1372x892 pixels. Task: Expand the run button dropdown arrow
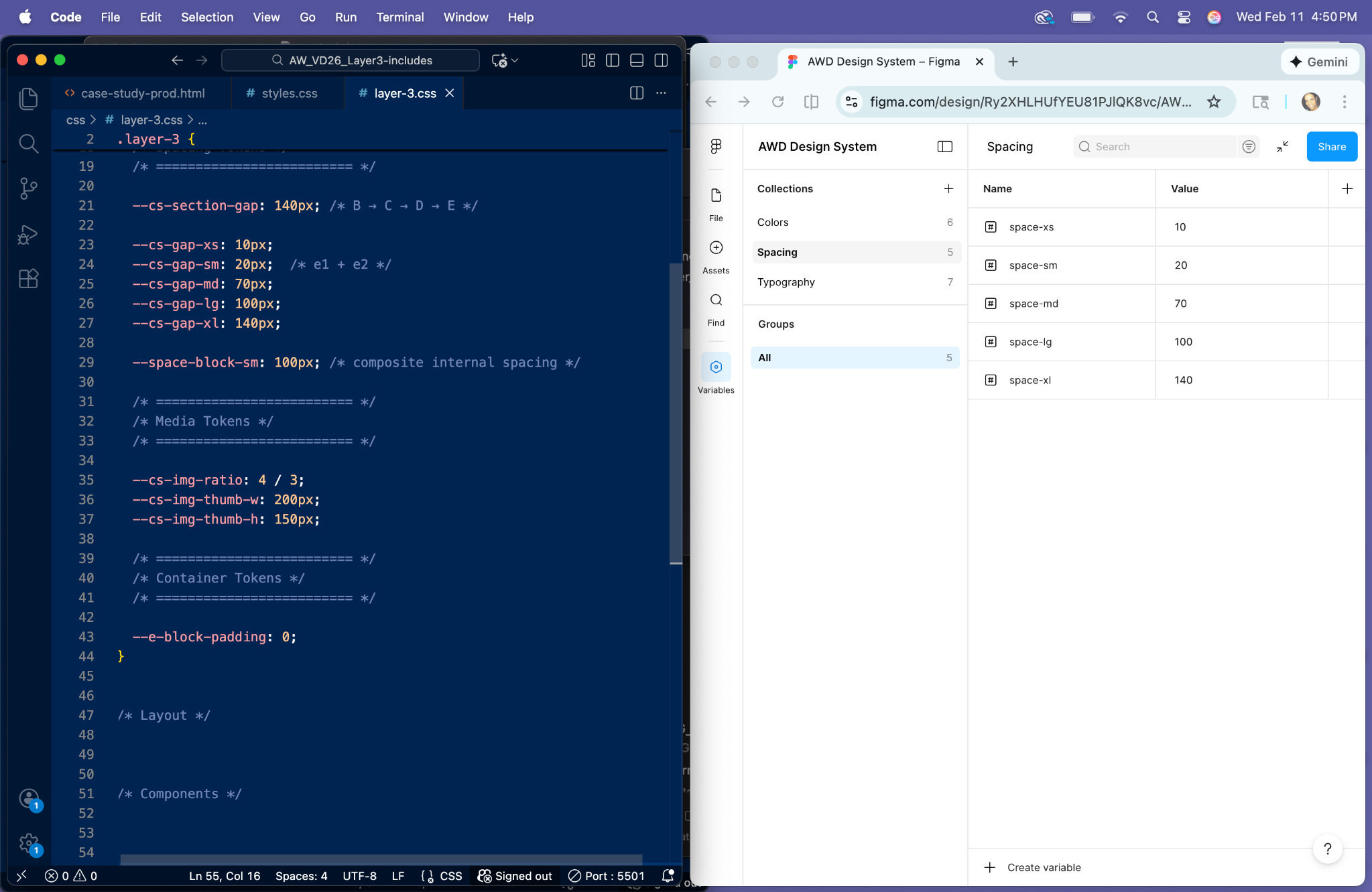coord(513,60)
